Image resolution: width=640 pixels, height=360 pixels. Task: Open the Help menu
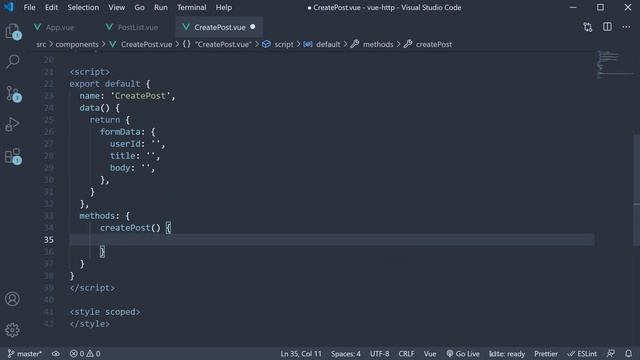click(224, 7)
